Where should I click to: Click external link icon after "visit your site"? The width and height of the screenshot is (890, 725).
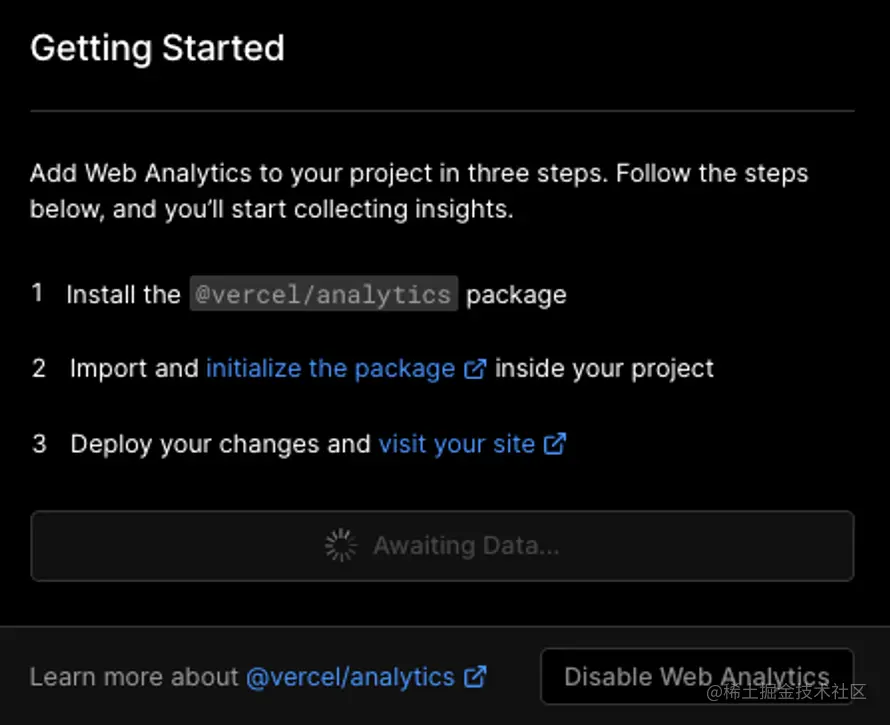tap(555, 444)
